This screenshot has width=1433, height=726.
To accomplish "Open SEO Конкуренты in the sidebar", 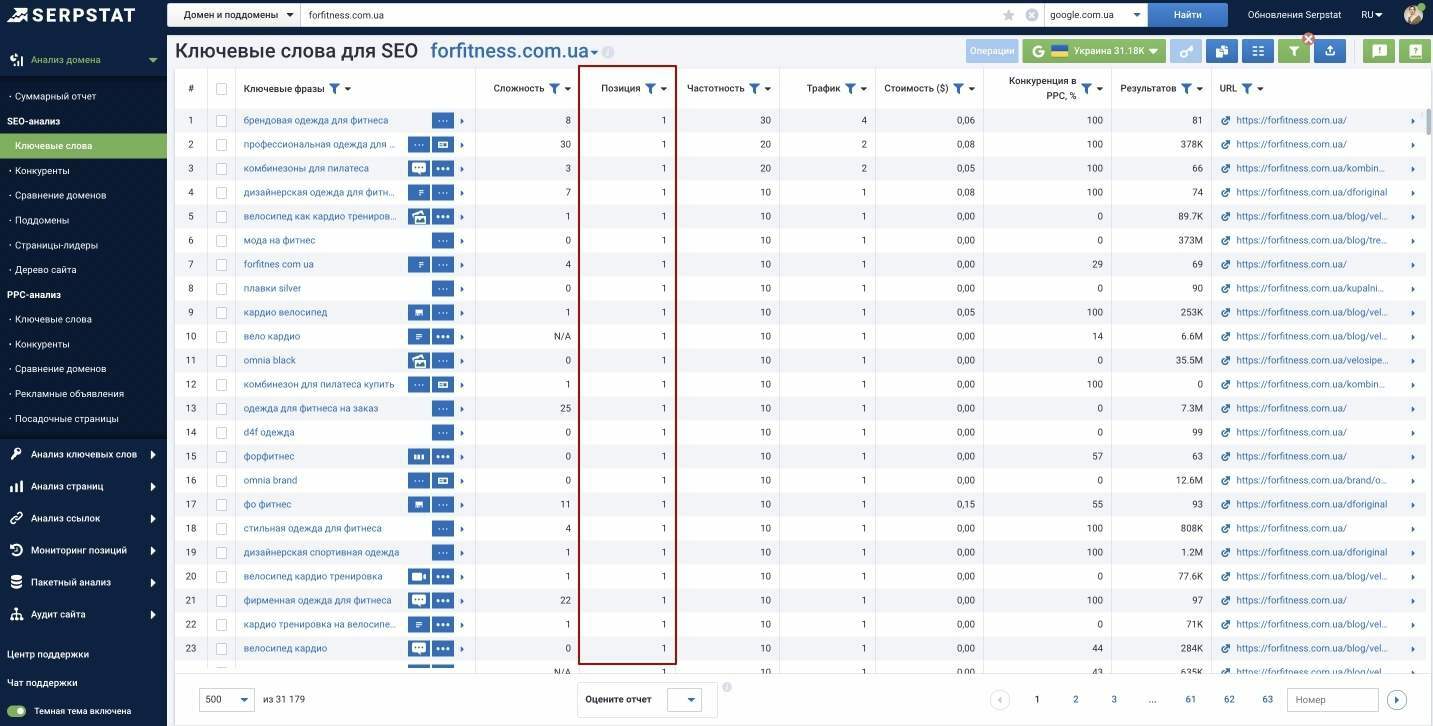I will pos(42,170).
